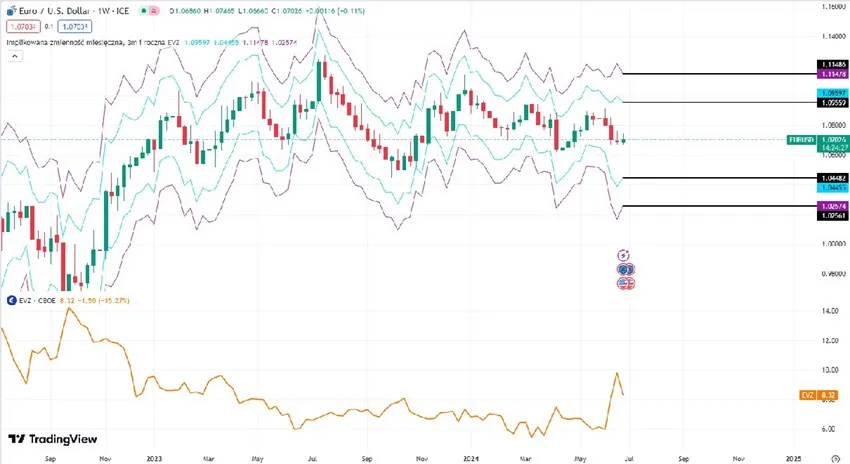
Task: Select the horizontal line at level 1.04482
Action: point(719,177)
